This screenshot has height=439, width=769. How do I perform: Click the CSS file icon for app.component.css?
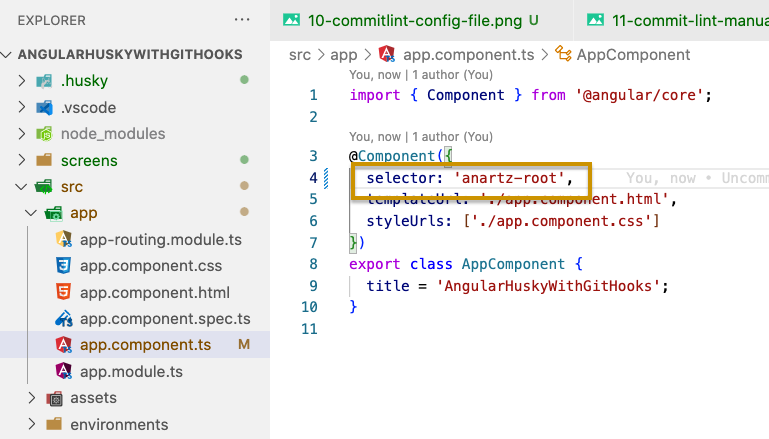pos(63,266)
